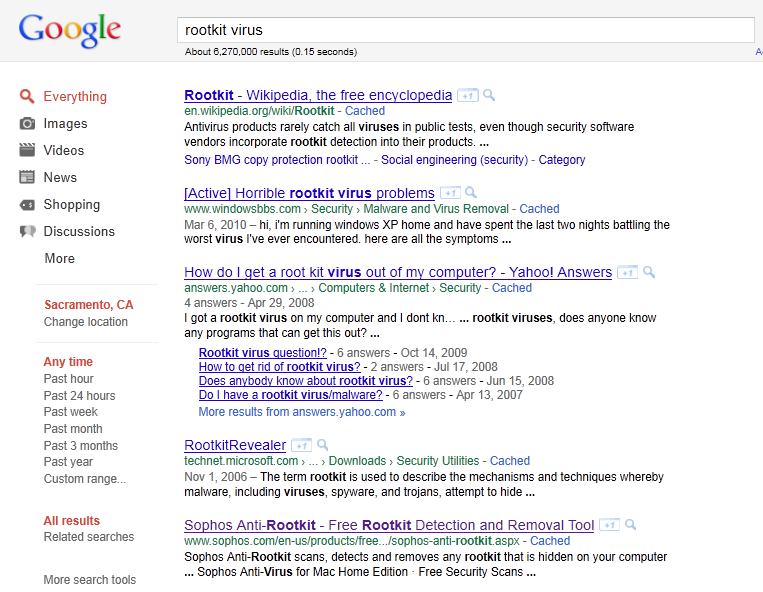Viewport: 763px width, 592px height.
Task: Click the Sacramento, CA location label
Action: [89, 305]
